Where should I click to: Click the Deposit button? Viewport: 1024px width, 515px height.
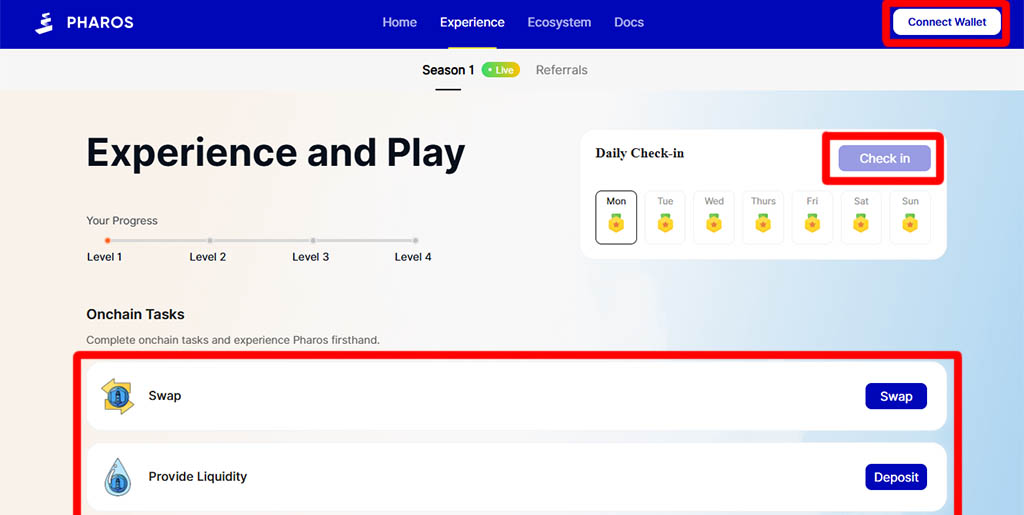pyautogui.click(x=896, y=477)
